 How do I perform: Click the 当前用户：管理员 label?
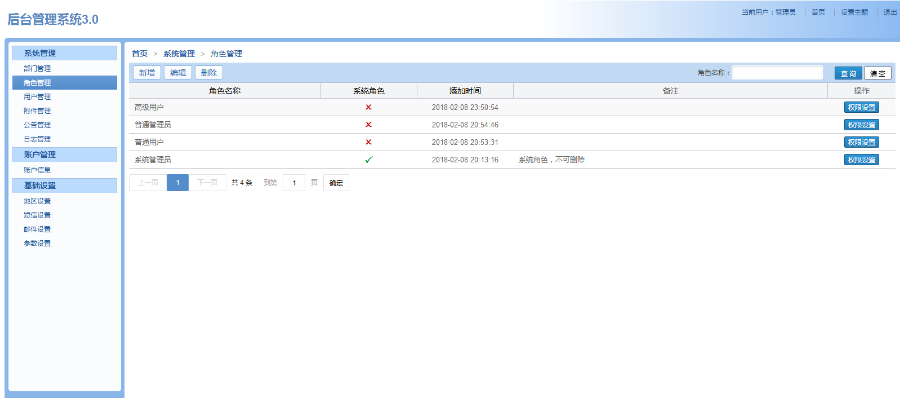click(x=768, y=12)
